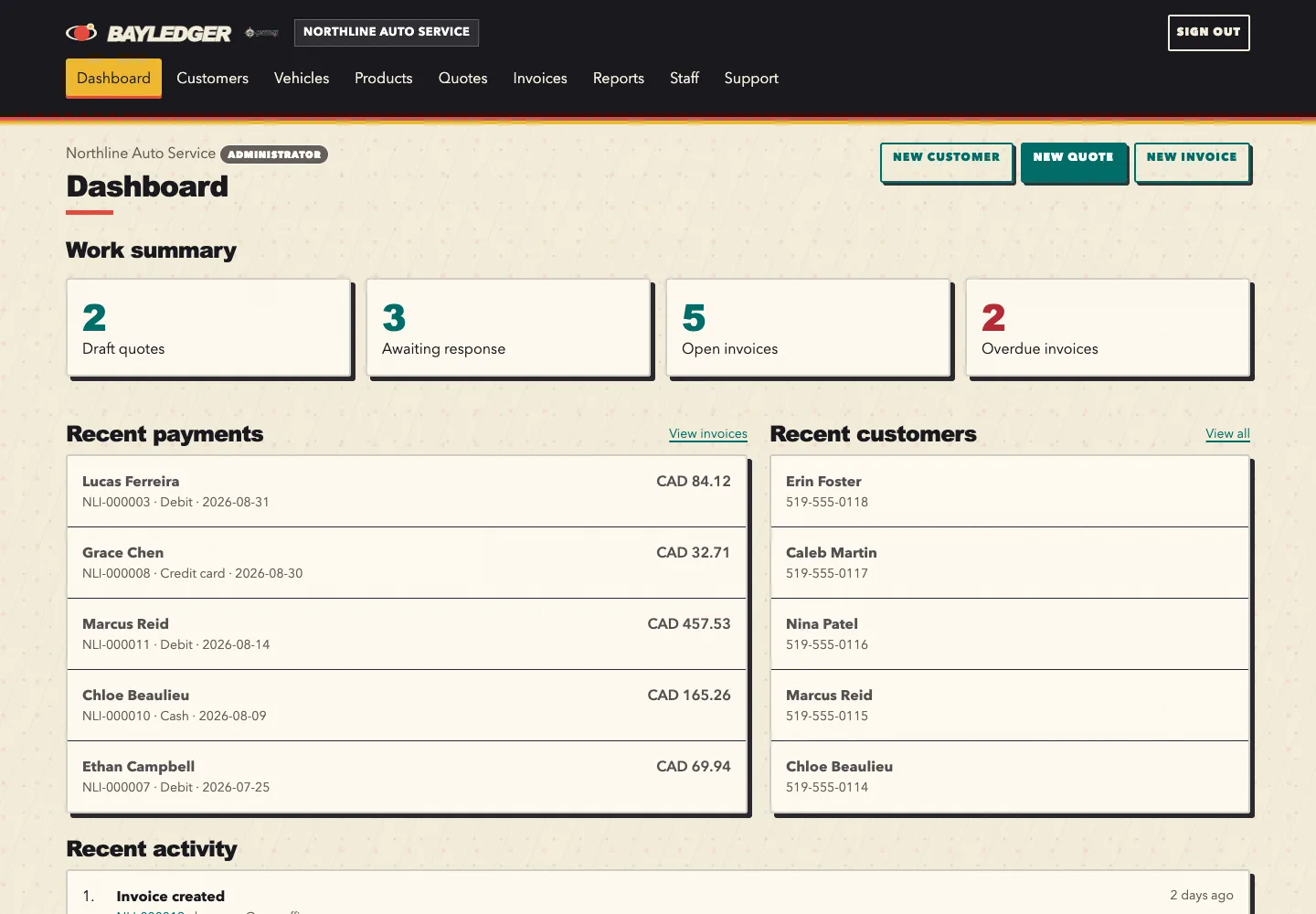Start a New Quote

tap(1073, 162)
